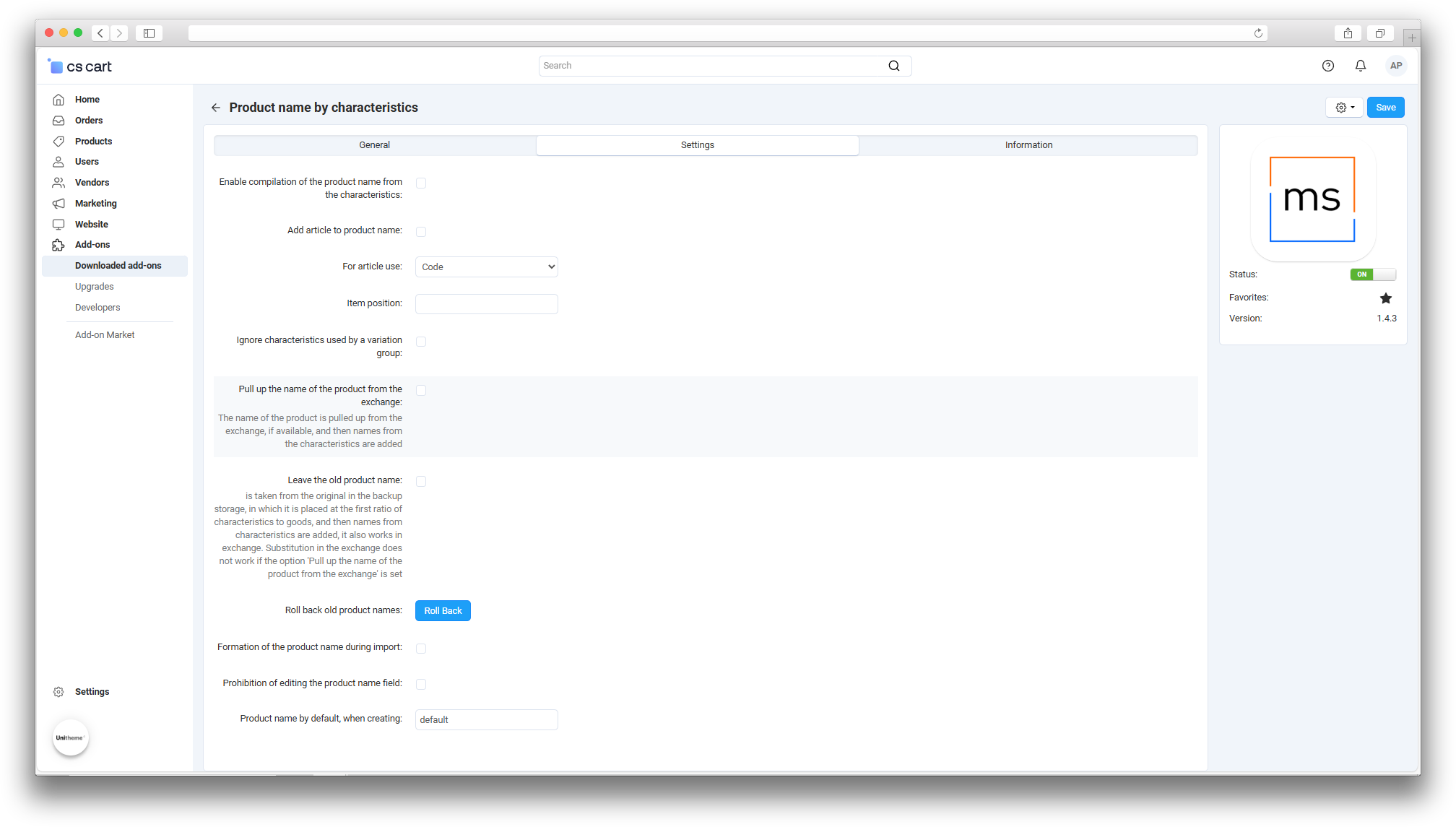Click the Unitheme round badge
This screenshot has height=827, width=1456.
(70, 737)
